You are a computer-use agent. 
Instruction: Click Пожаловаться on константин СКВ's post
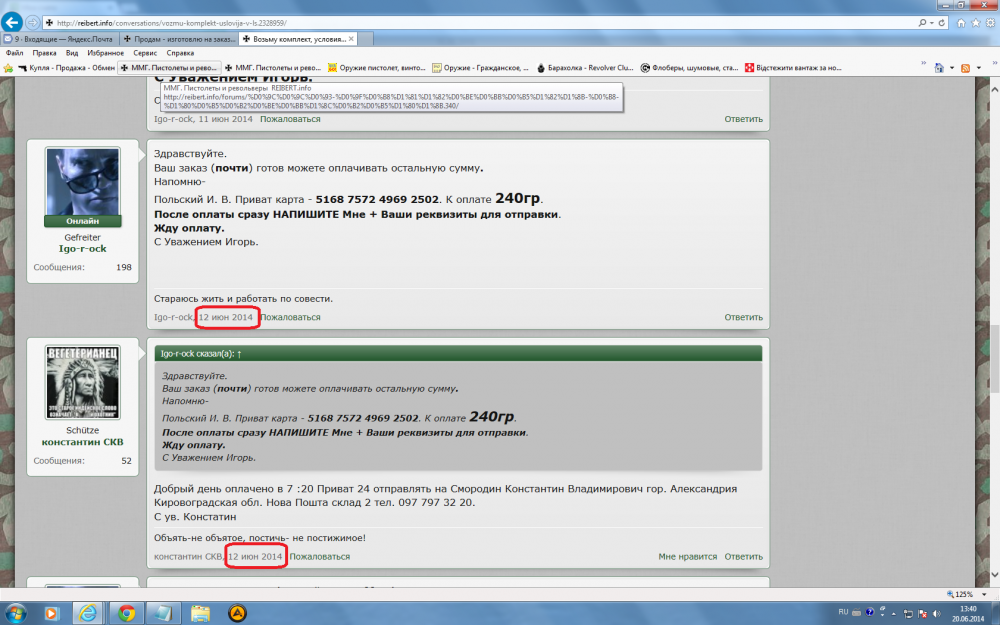point(320,557)
